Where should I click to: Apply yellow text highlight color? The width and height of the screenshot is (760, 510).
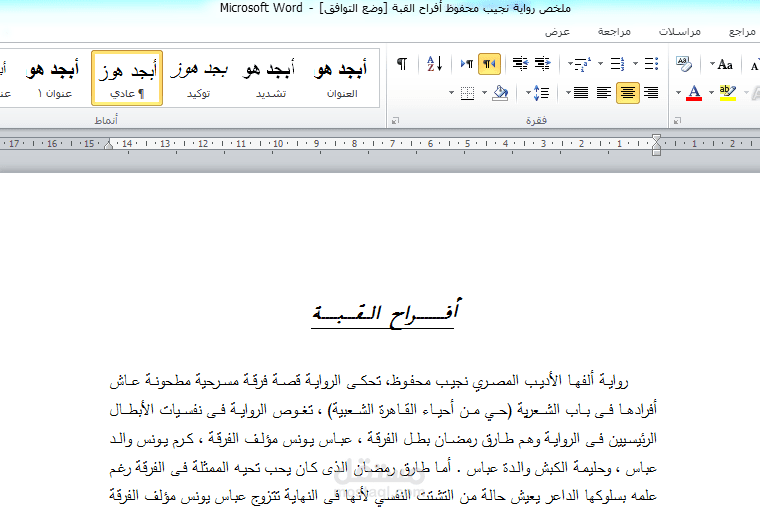tap(728, 93)
